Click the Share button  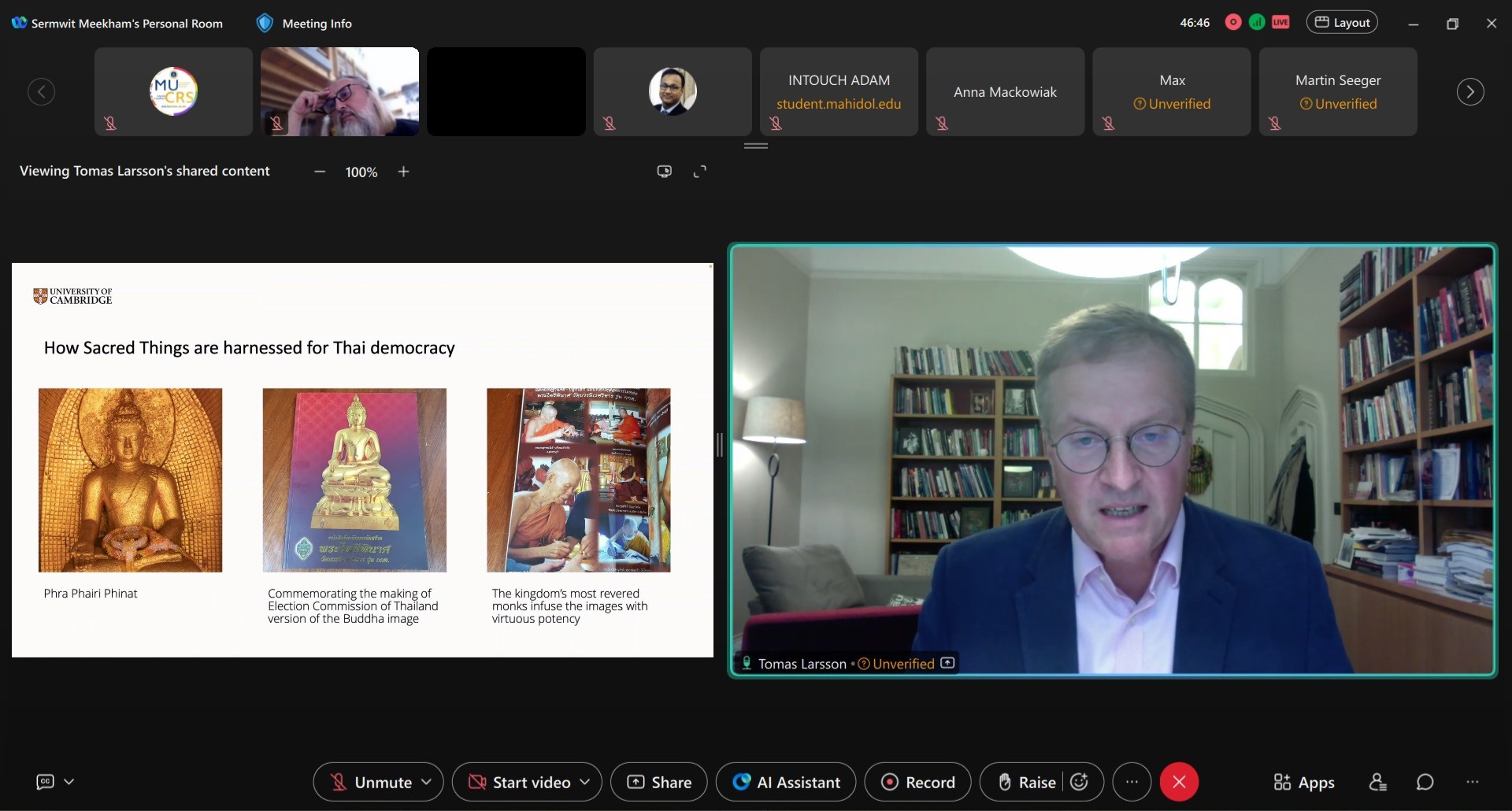point(659,782)
